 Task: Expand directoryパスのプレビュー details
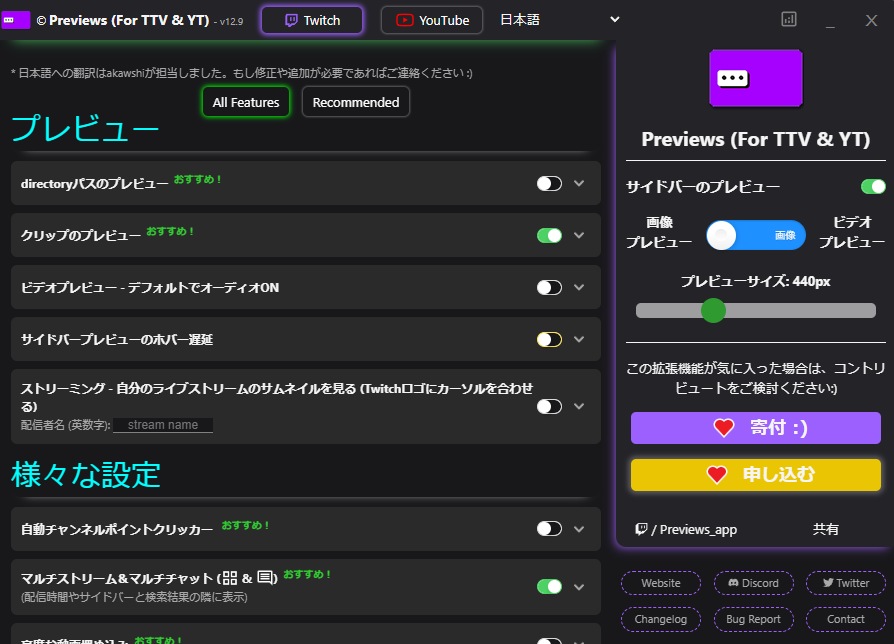[x=579, y=184]
